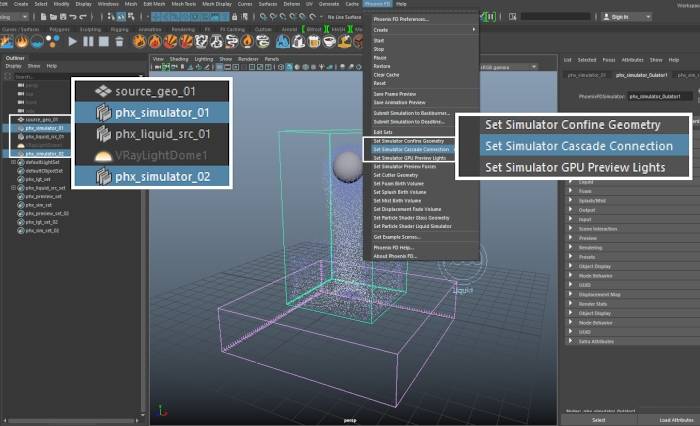The height and width of the screenshot is (426, 700).
Task: Open the Mesh Tools main menu
Action: click(x=183, y=4)
